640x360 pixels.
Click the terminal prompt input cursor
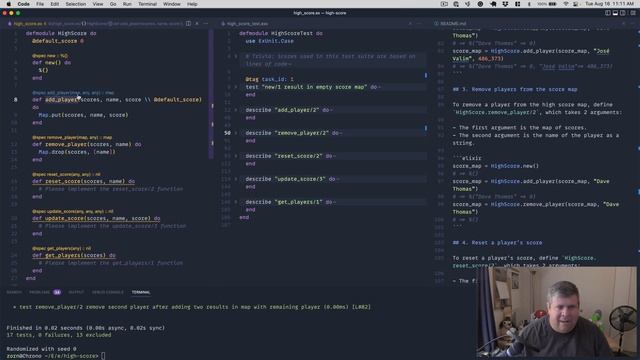tap(103, 356)
